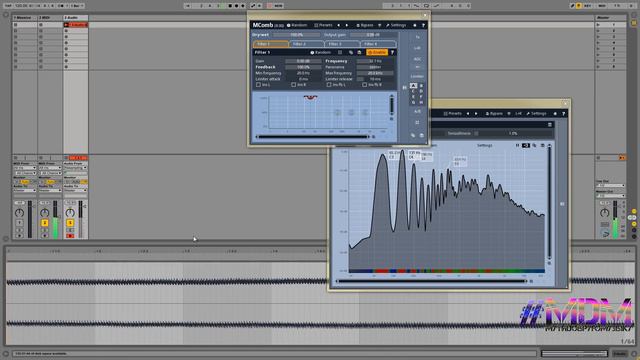Randomize all MComb settings in top bar
The width and height of the screenshot is (640, 360).
pos(297,25)
